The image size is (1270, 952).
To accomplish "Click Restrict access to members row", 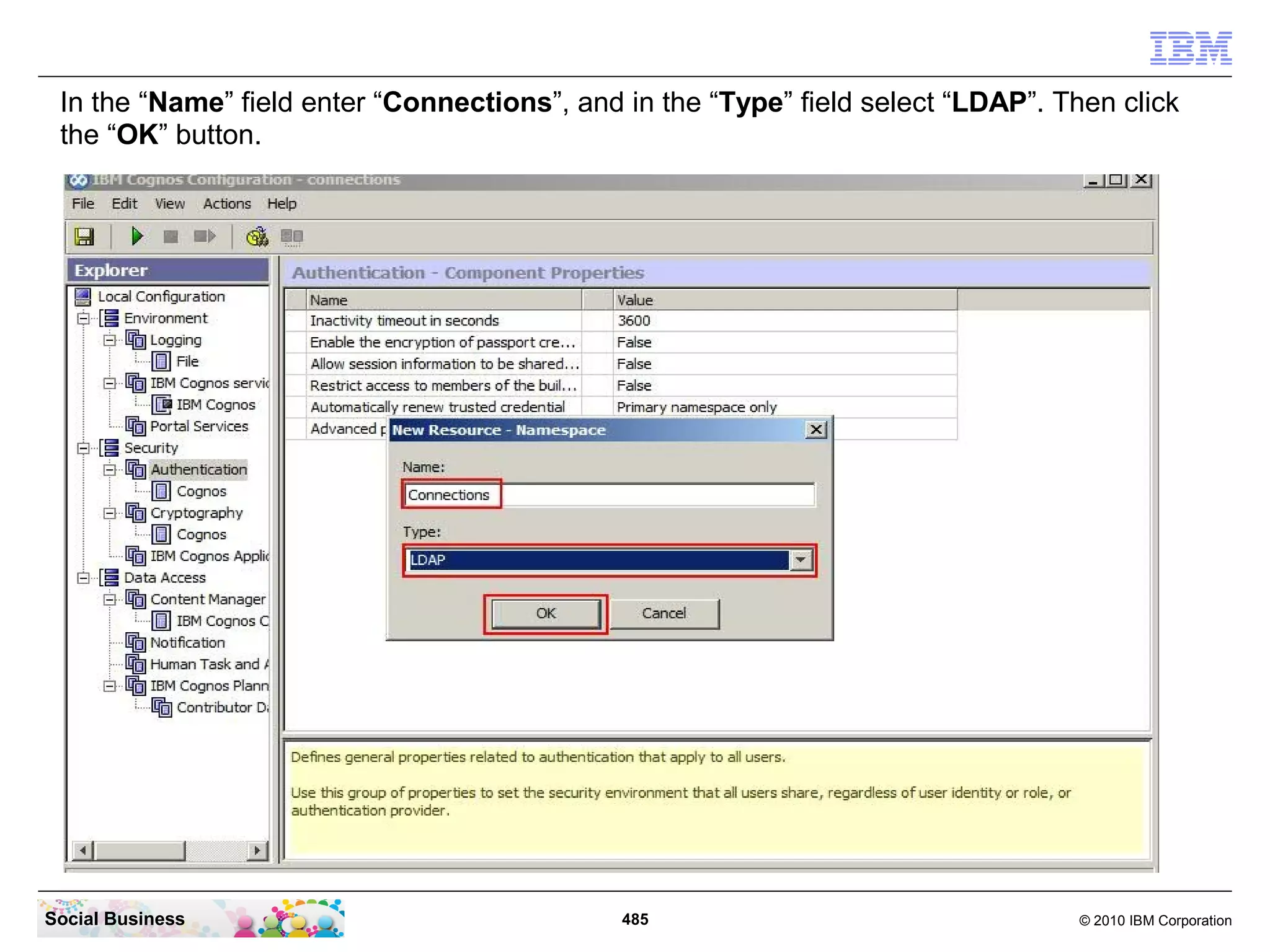I will tap(621, 386).
